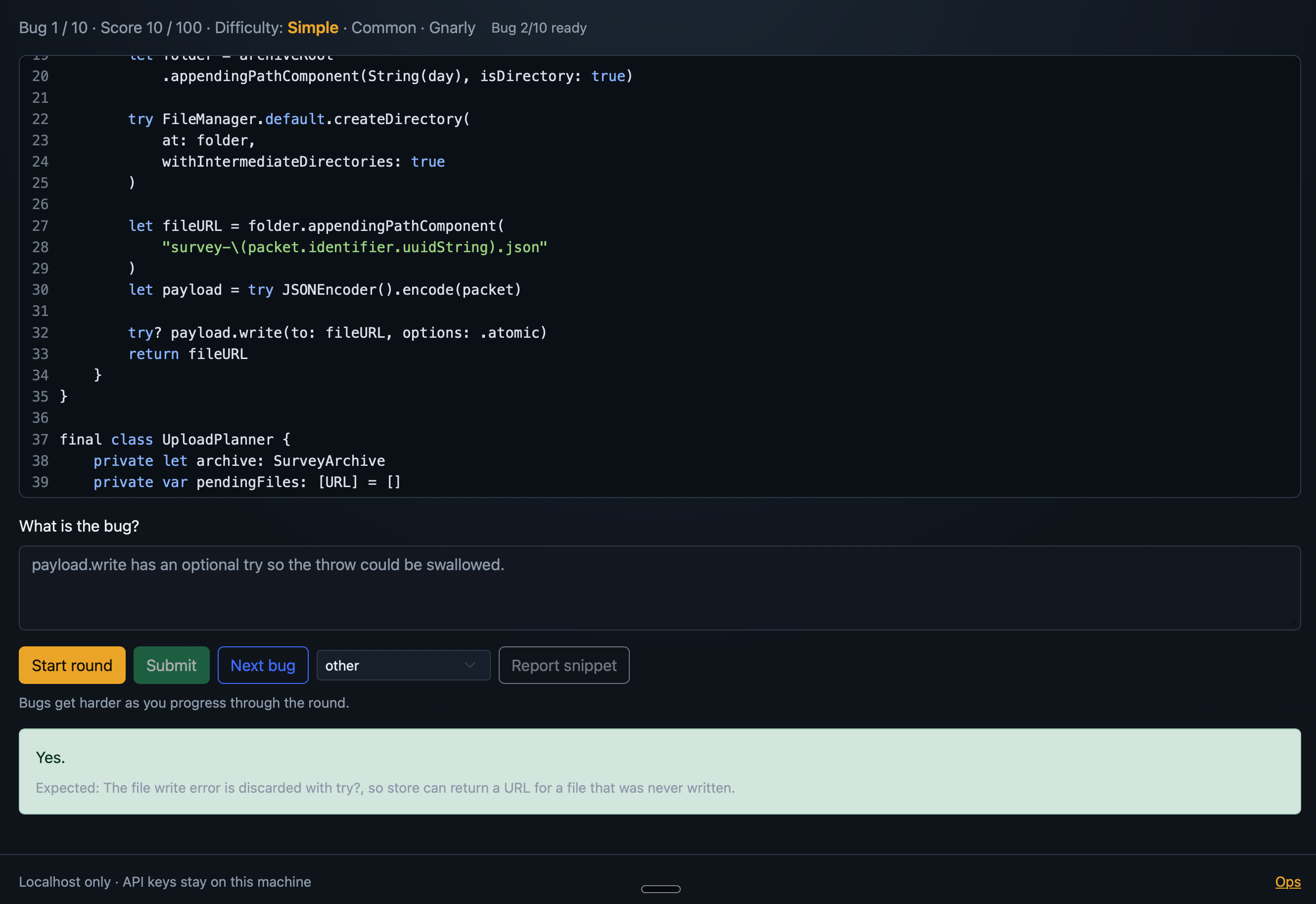
Task: Open the Ops link
Action: [x=1287, y=881]
